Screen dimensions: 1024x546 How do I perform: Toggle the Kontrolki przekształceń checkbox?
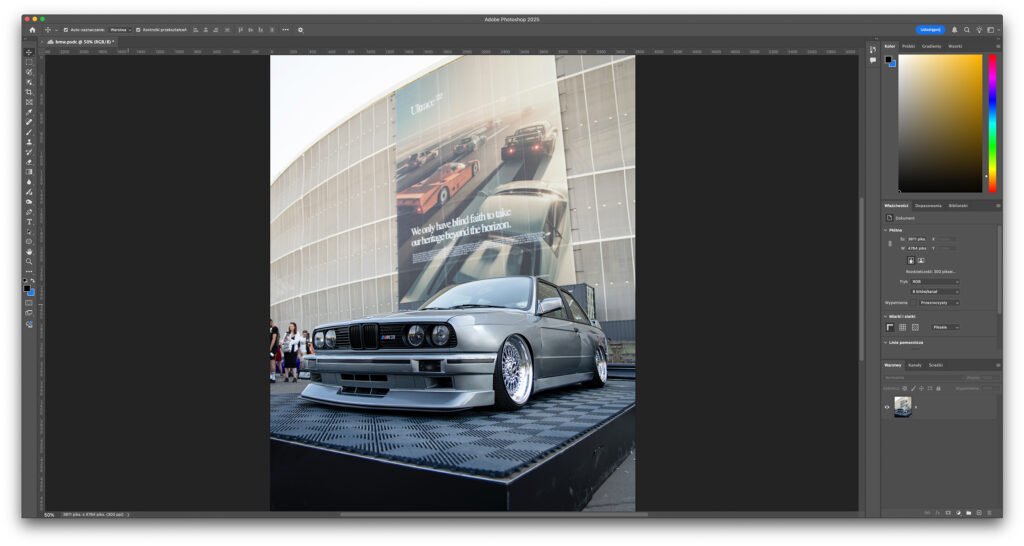click(138, 30)
